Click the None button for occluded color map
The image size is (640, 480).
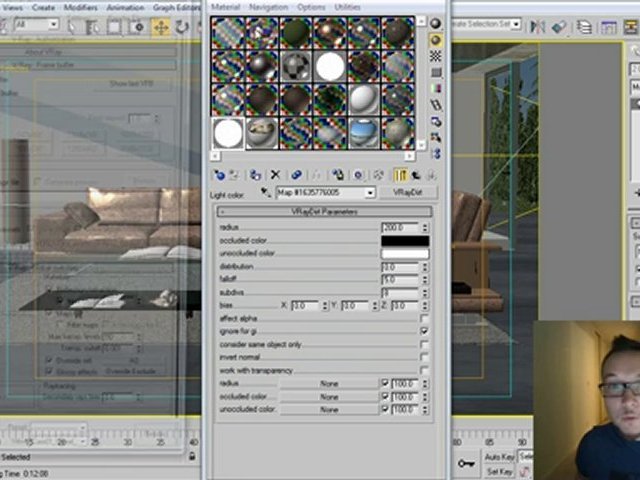[329, 396]
